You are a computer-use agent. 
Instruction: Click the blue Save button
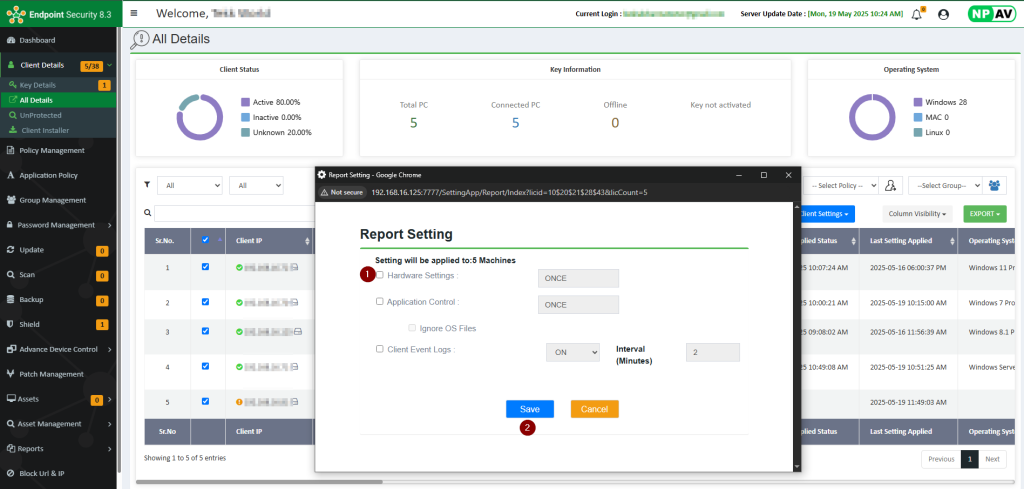pyautogui.click(x=529, y=409)
